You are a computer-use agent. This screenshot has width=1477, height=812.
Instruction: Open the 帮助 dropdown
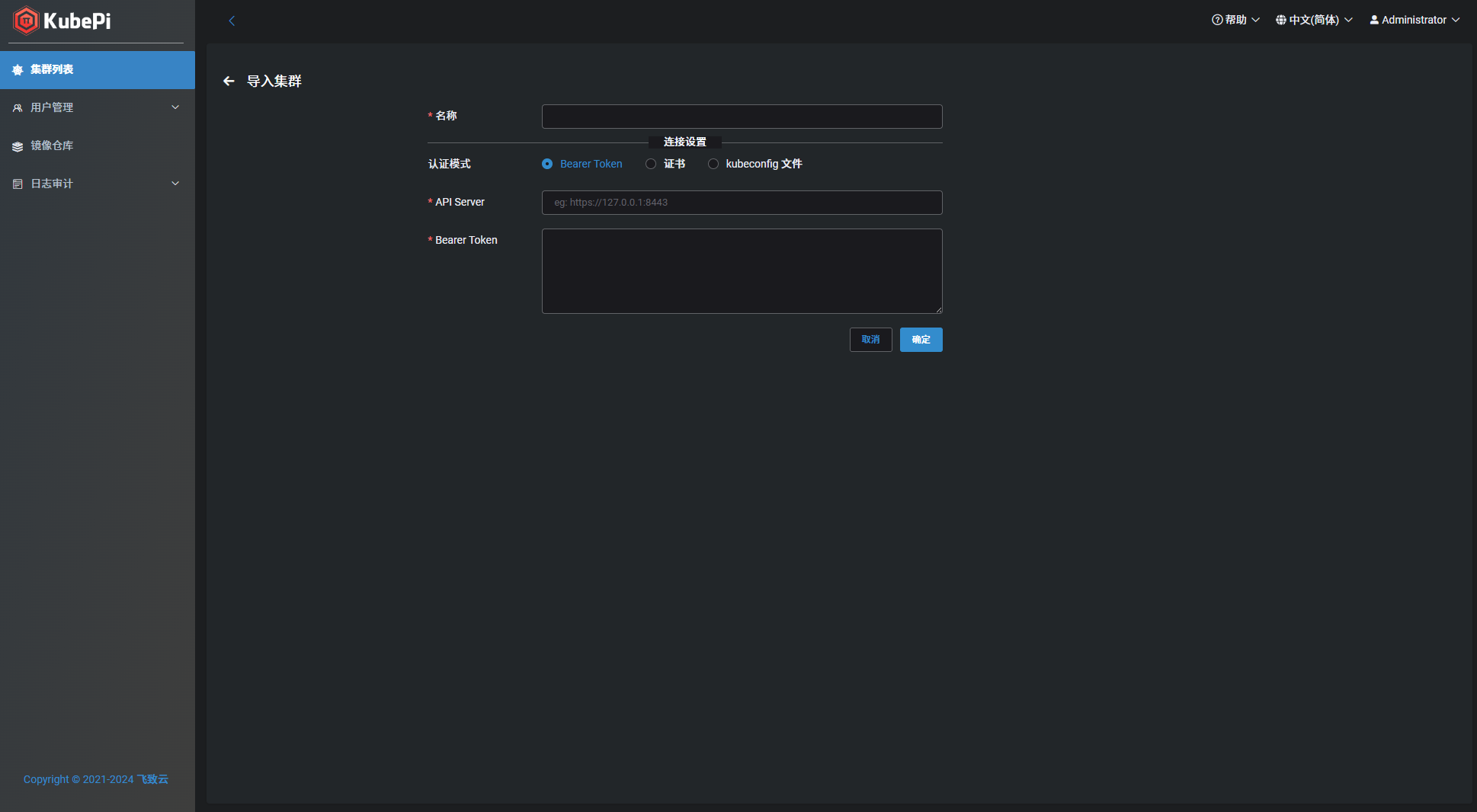point(1235,20)
